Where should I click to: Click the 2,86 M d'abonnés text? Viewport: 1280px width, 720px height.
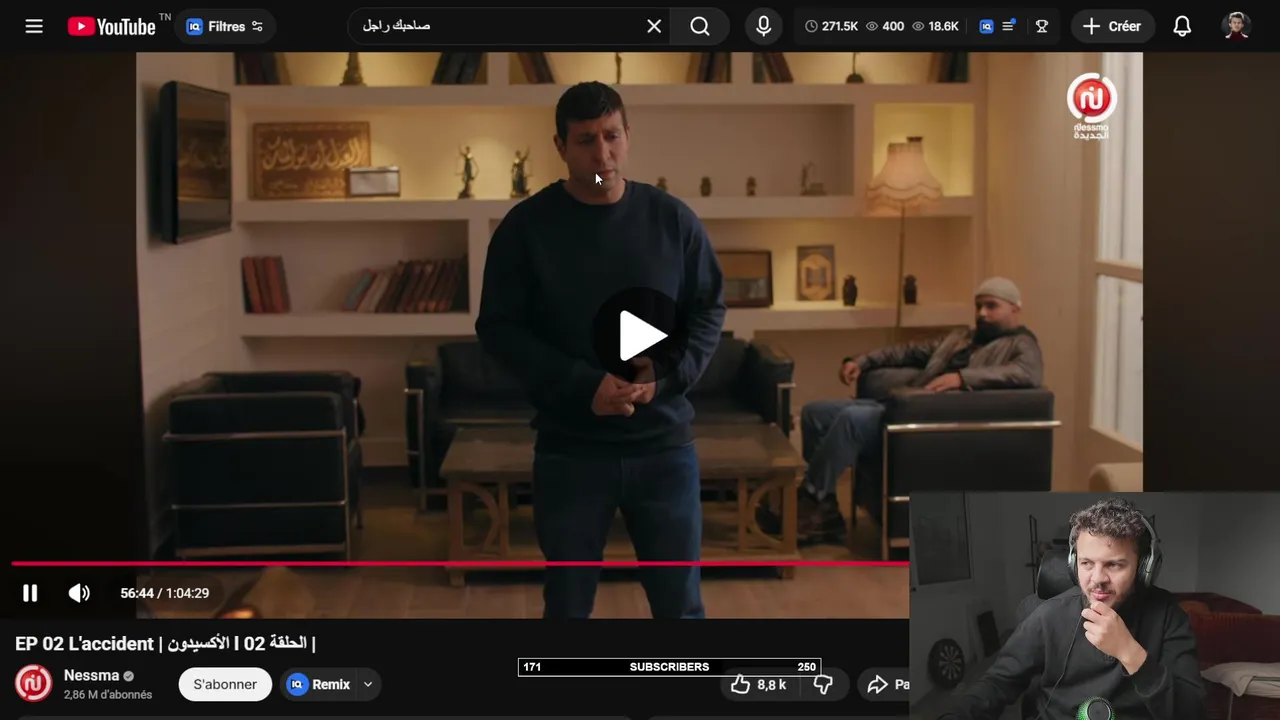click(x=108, y=694)
